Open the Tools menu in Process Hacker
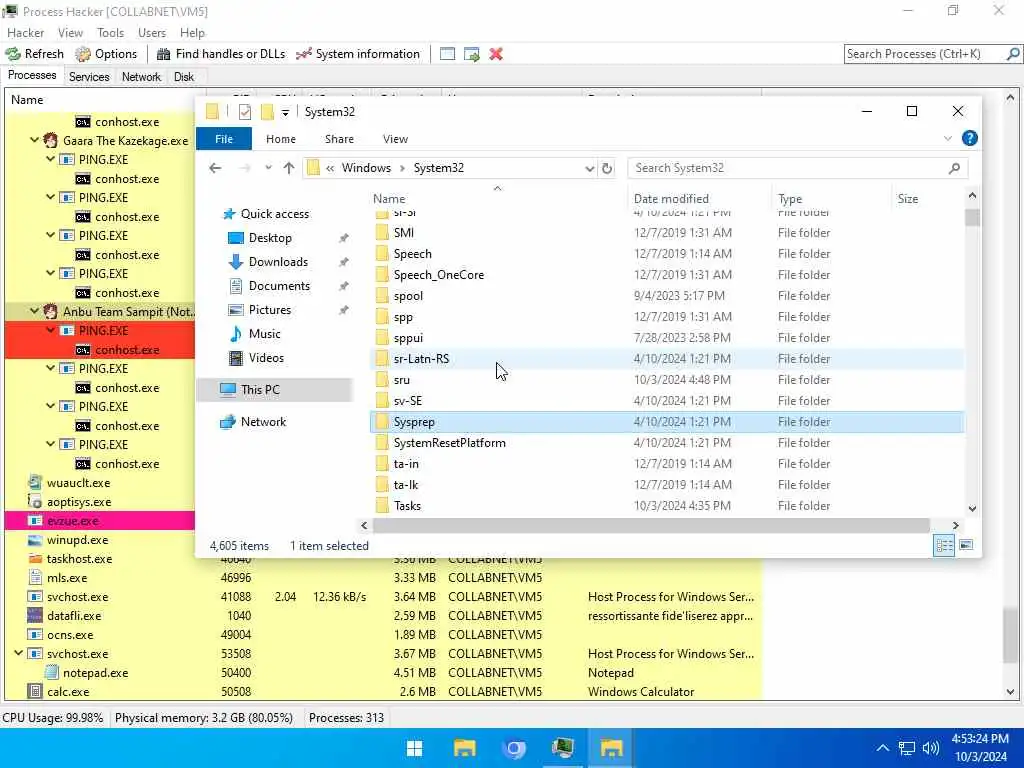Viewport: 1024px width, 768px height. (110, 33)
